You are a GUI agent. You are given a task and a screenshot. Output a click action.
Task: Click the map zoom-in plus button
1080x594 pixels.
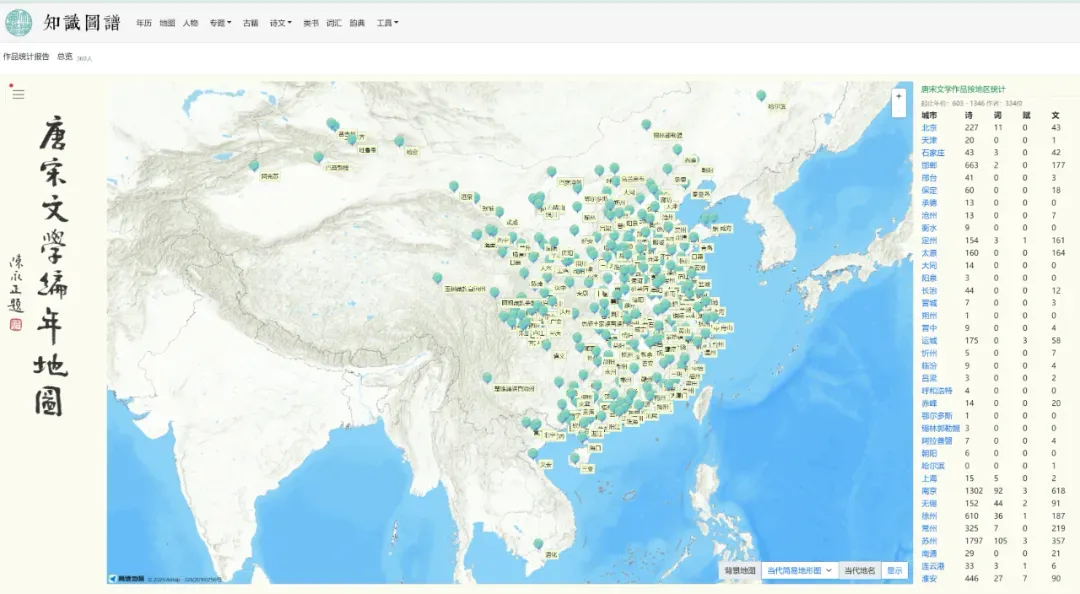coord(899,97)
